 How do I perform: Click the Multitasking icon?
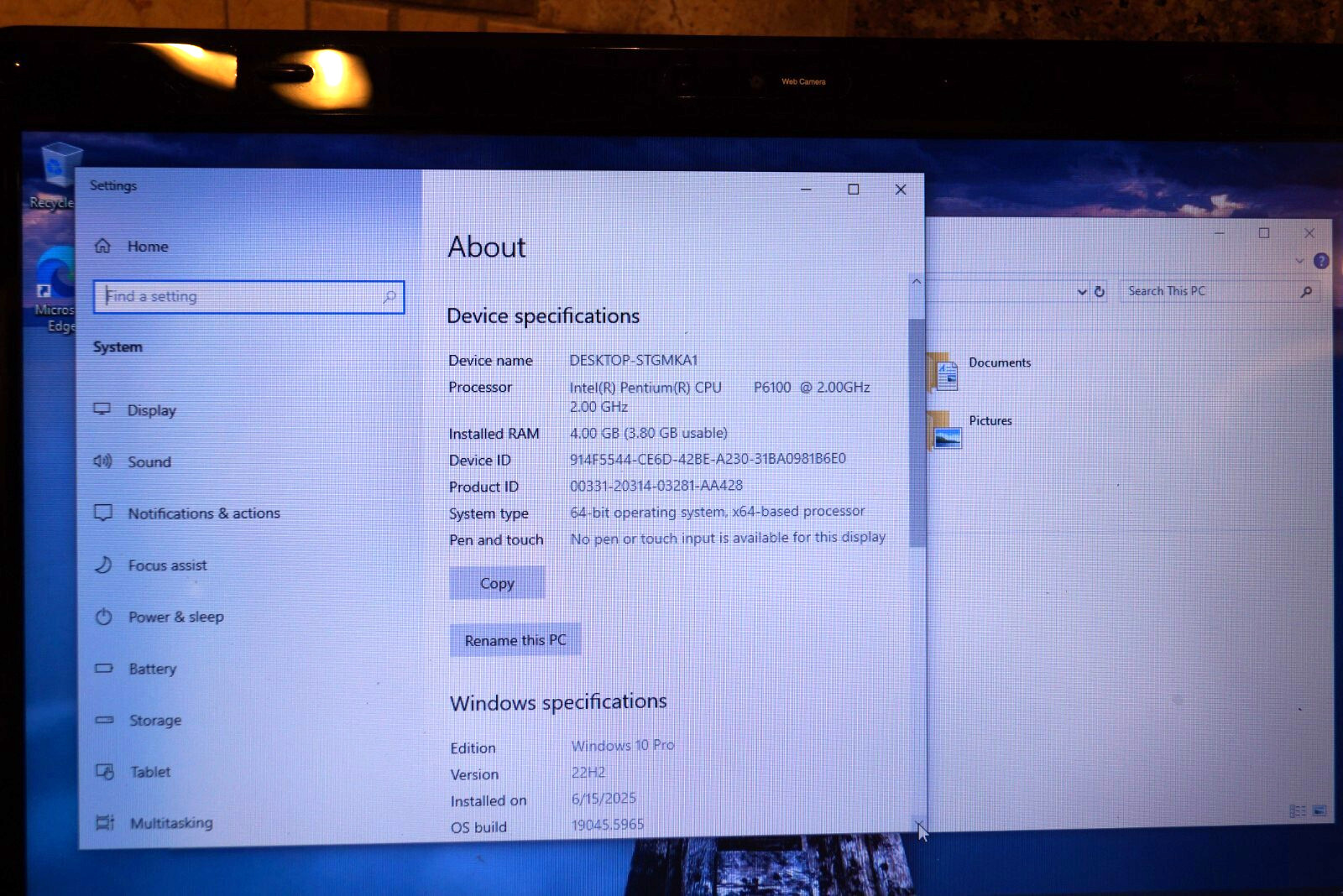pos(105,822)
